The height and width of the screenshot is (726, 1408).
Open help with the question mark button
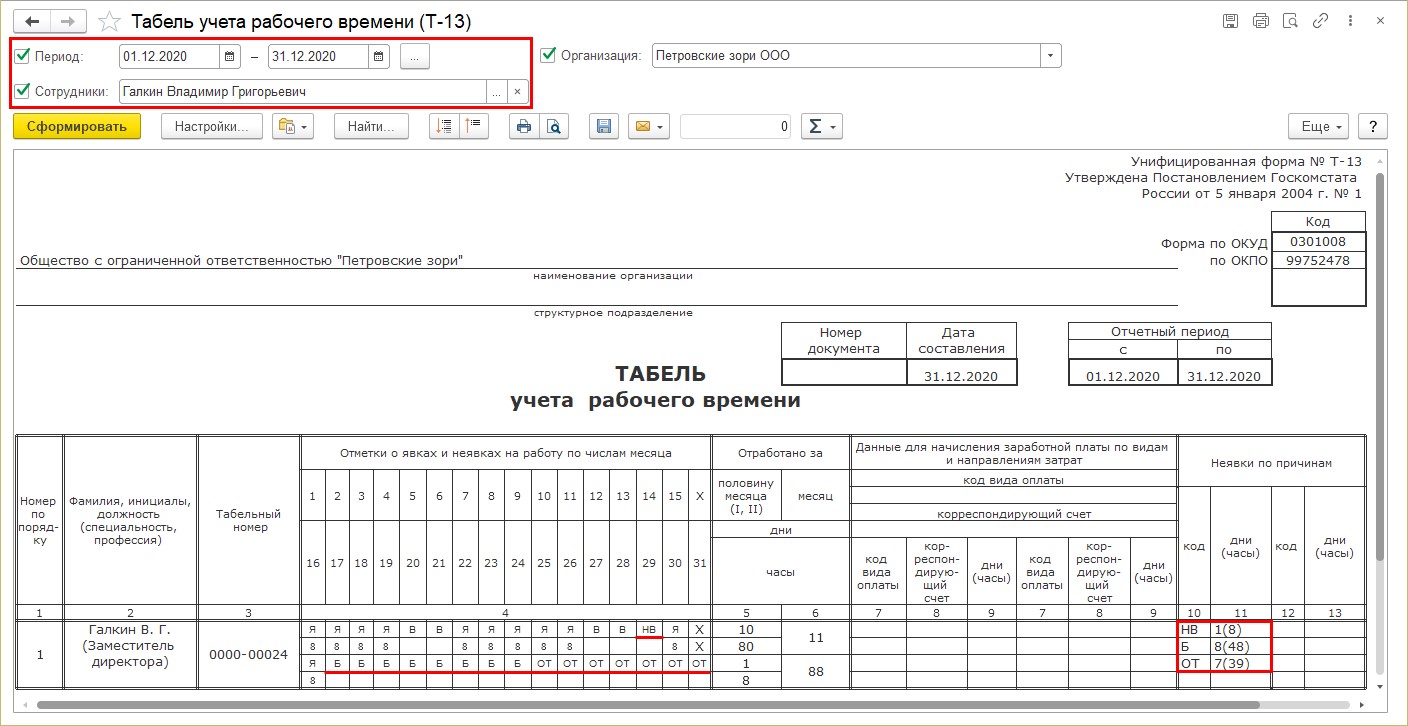tap(1373, 126)
